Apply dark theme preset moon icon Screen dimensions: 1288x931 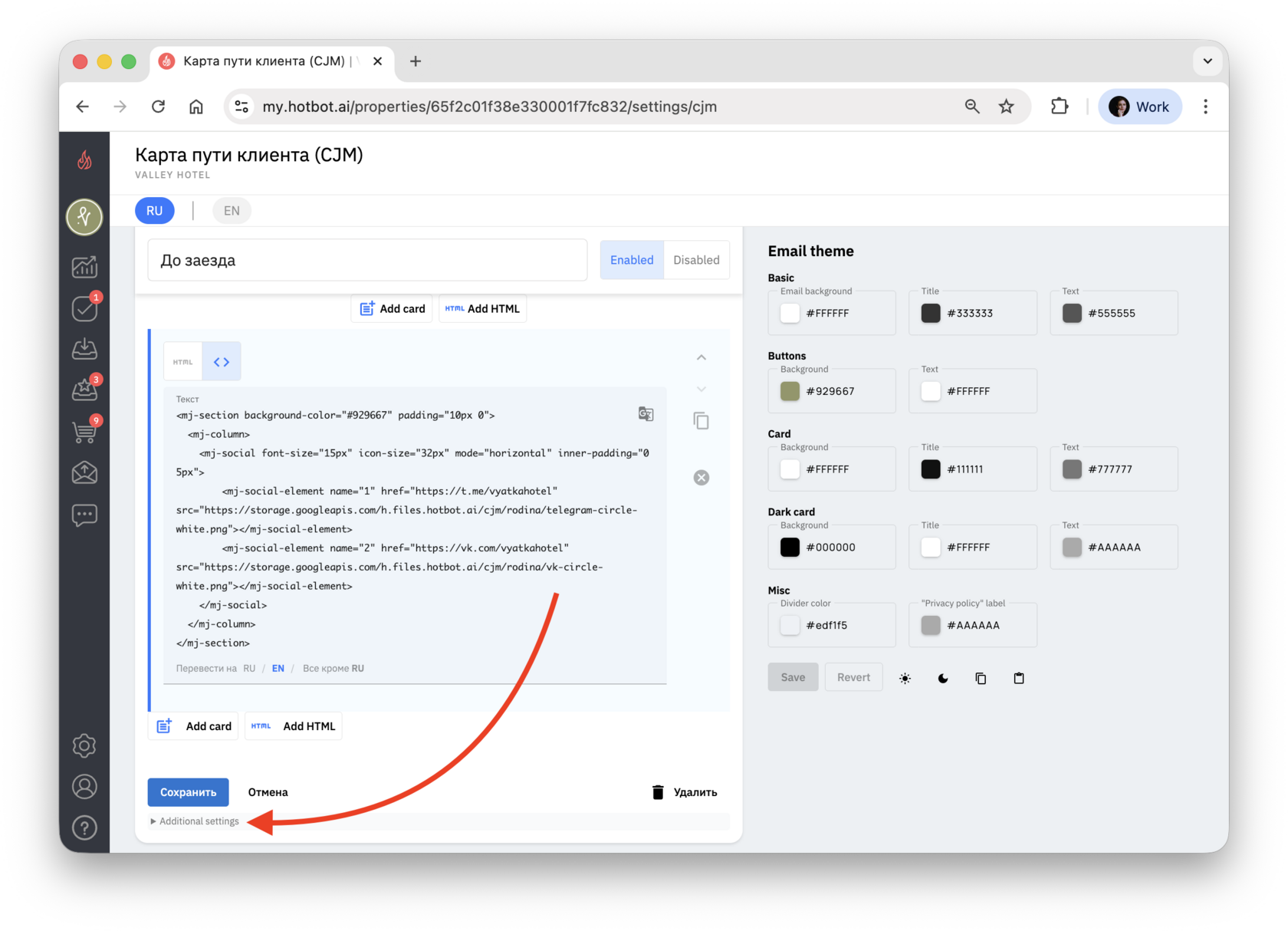[x=943, y=678]
